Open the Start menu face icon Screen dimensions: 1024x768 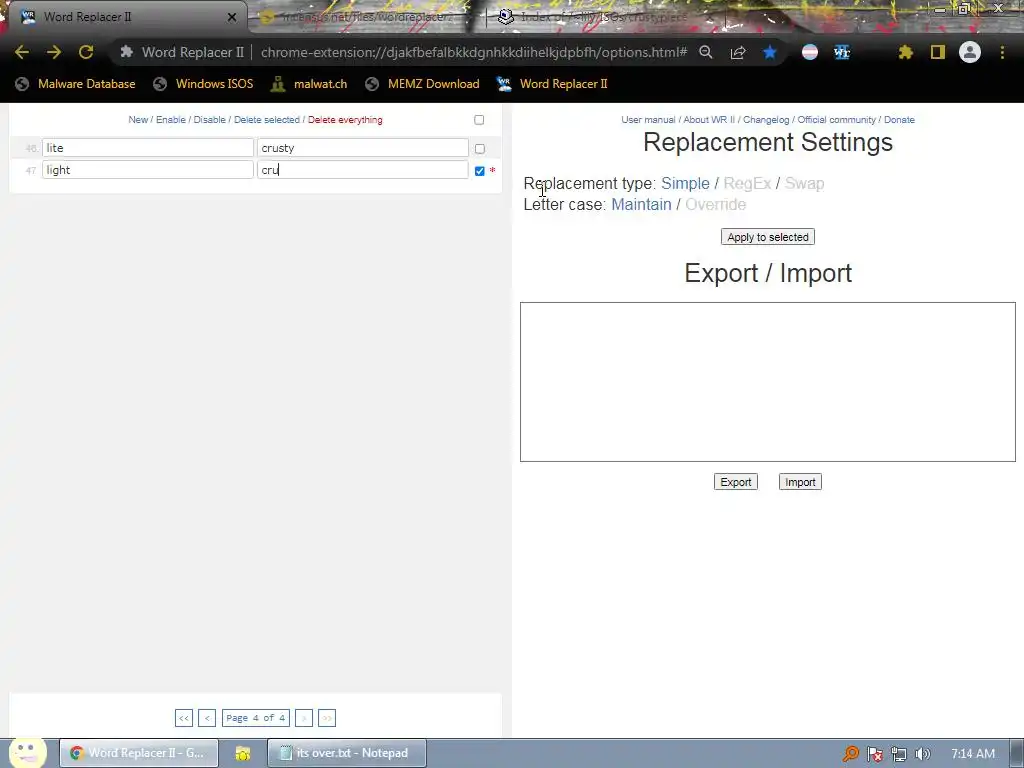[27, 752]
